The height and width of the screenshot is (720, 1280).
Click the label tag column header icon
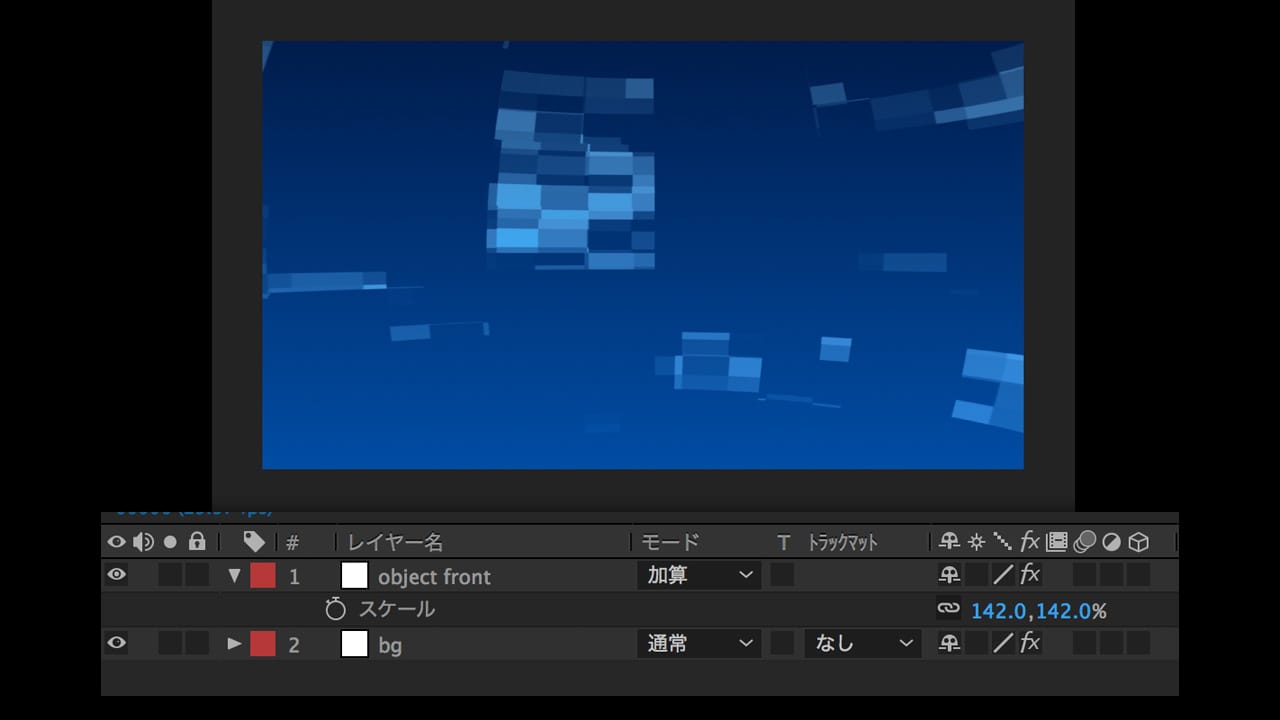pyautogui.click(x=254, y=542)
